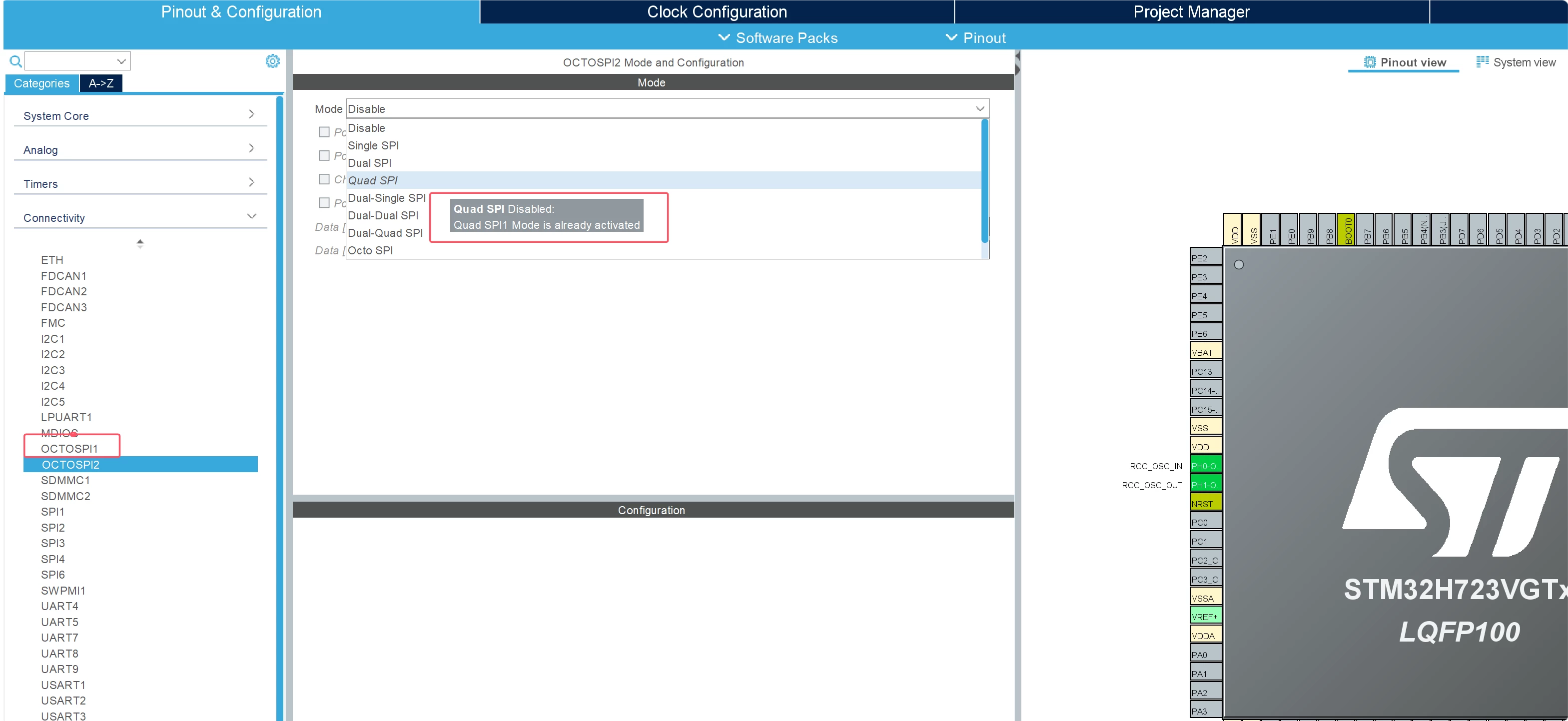Select the VDDA pin
Viewport: 1568px width, 721px height.
tap(1205, 635)
